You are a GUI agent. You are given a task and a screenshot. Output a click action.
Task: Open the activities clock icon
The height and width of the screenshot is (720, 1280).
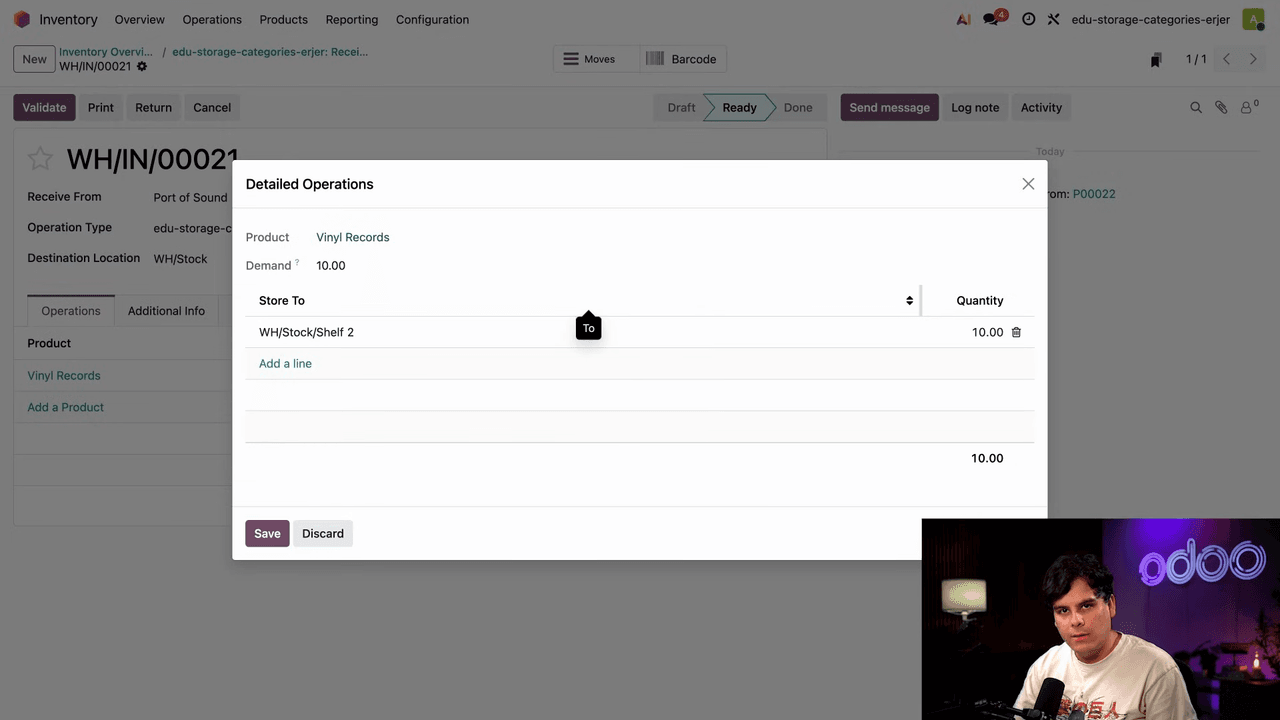pyautogui.click(x=1028, y=19)
